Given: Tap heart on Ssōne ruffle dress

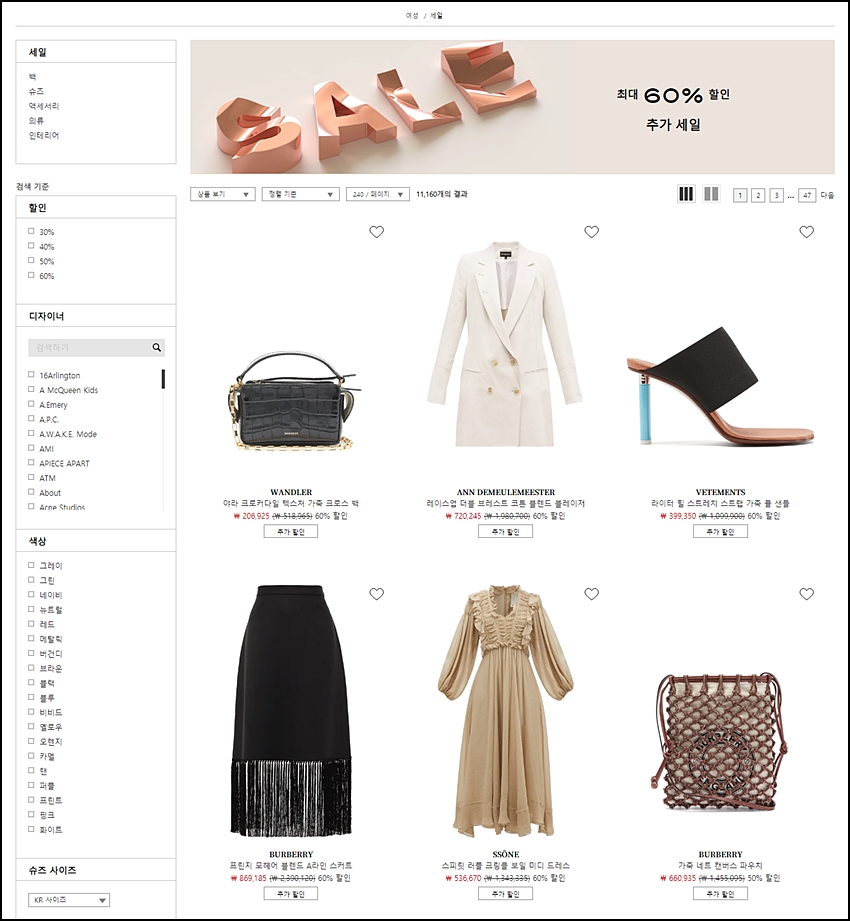Looking at the screenshot, I should 592,594.
